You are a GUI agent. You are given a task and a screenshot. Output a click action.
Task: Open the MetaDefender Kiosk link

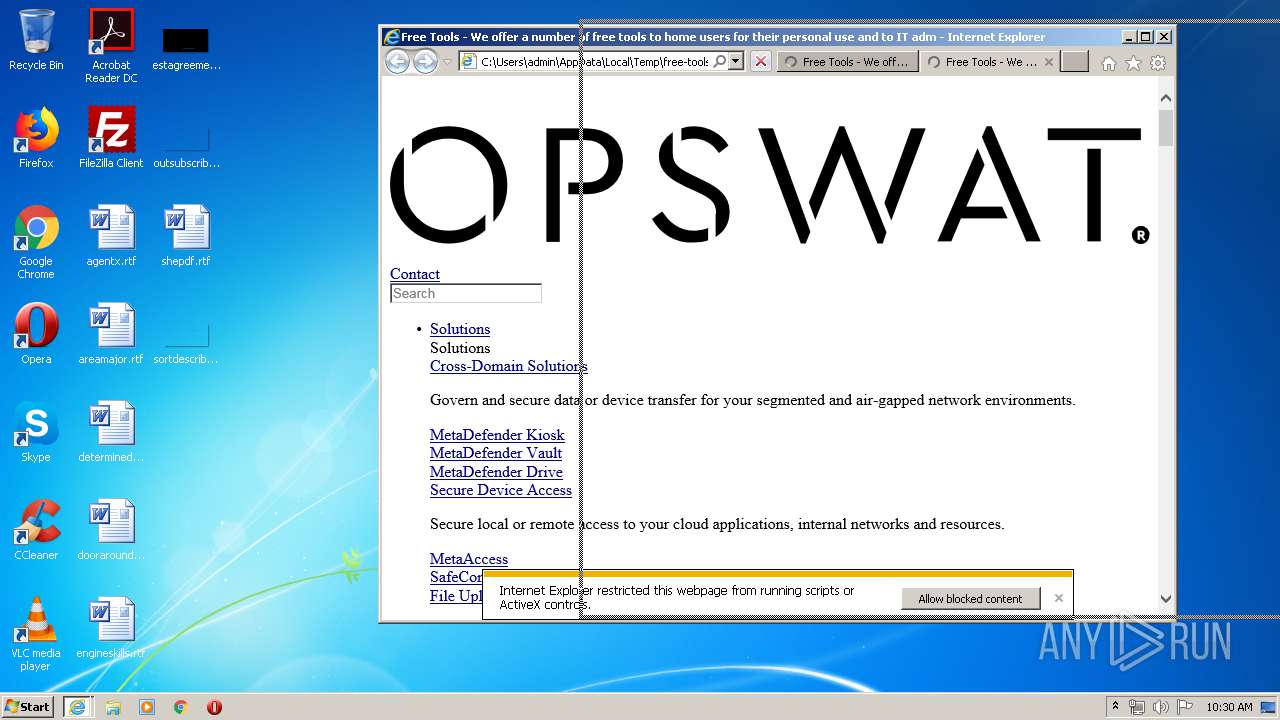pyautogui.click(x=497, y=435)
